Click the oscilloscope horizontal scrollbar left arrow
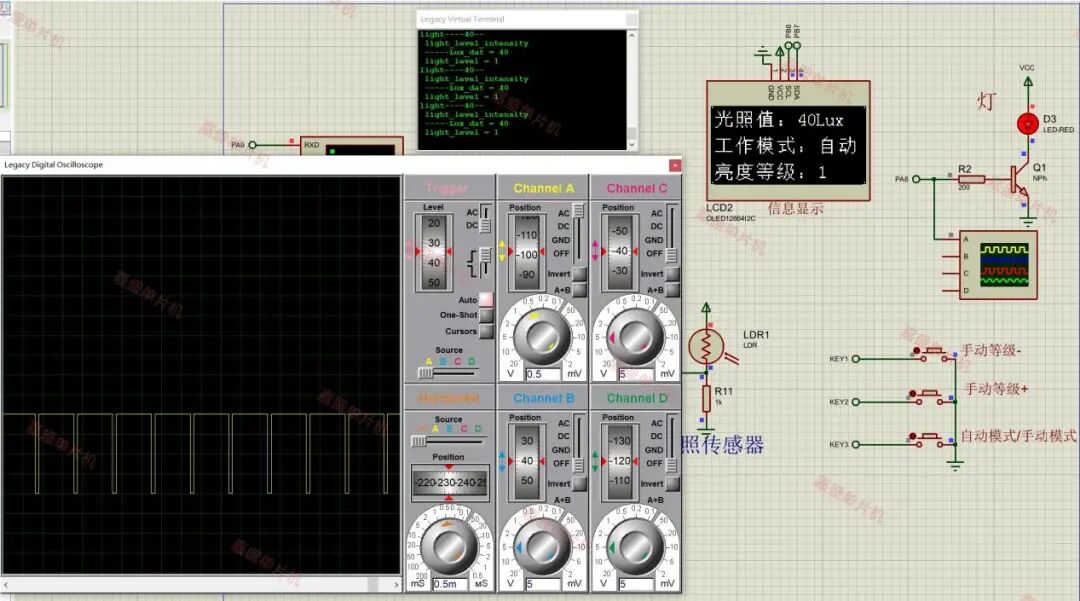The width and height of the screenshot is (1080, 601). pos(6,585)
